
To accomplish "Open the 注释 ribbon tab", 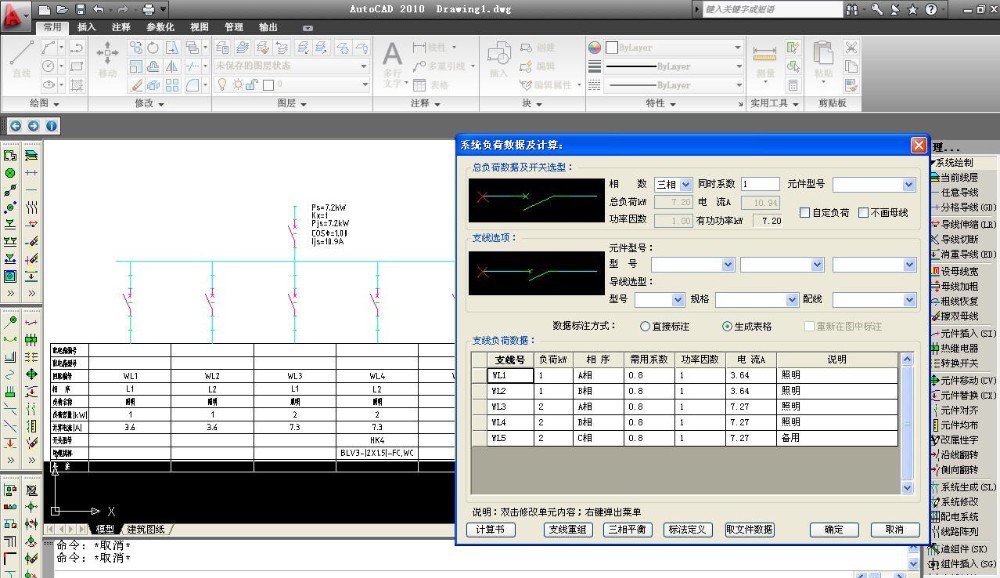I will point(121,27).
